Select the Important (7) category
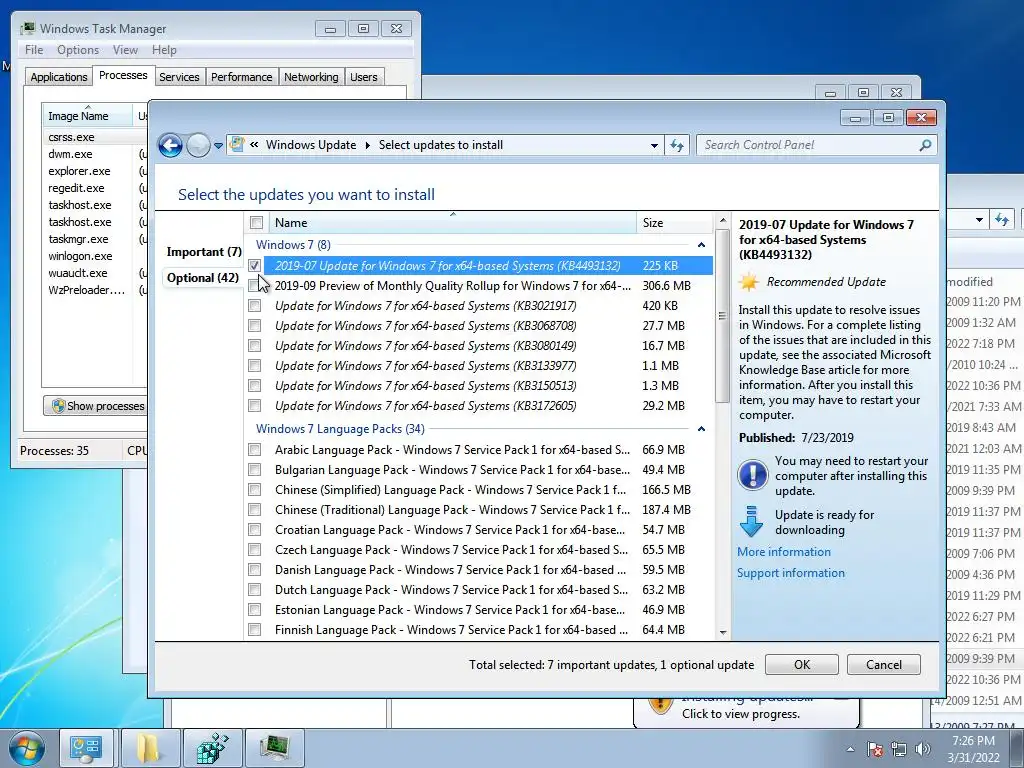 [204, 252]
